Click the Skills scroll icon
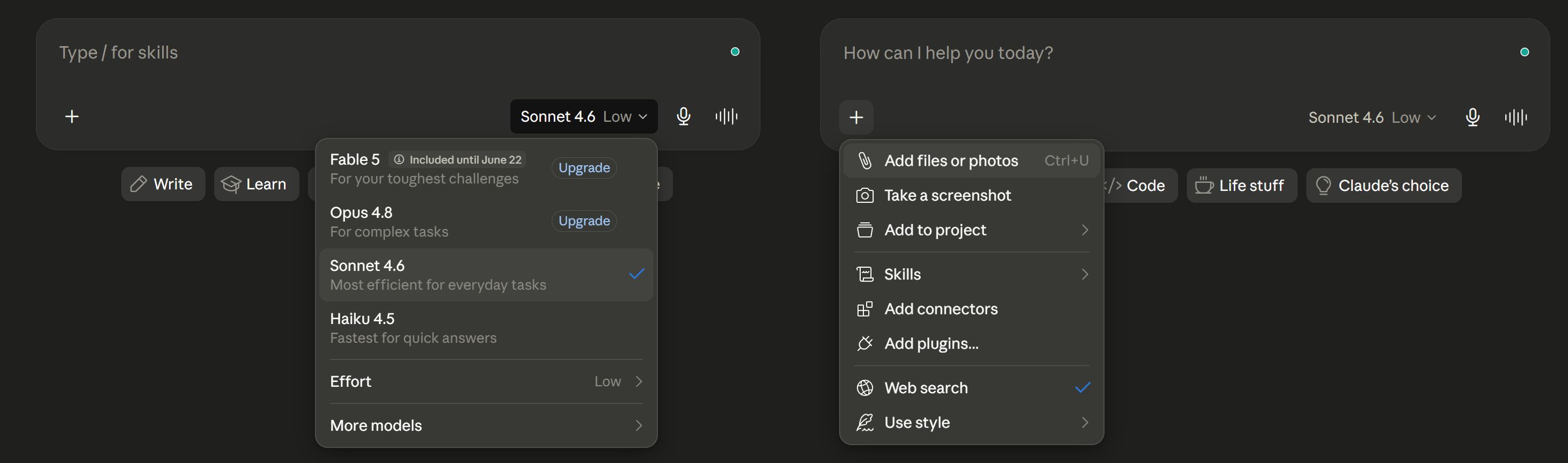This screenshot has height=463, width=1568. click(864, 274)
